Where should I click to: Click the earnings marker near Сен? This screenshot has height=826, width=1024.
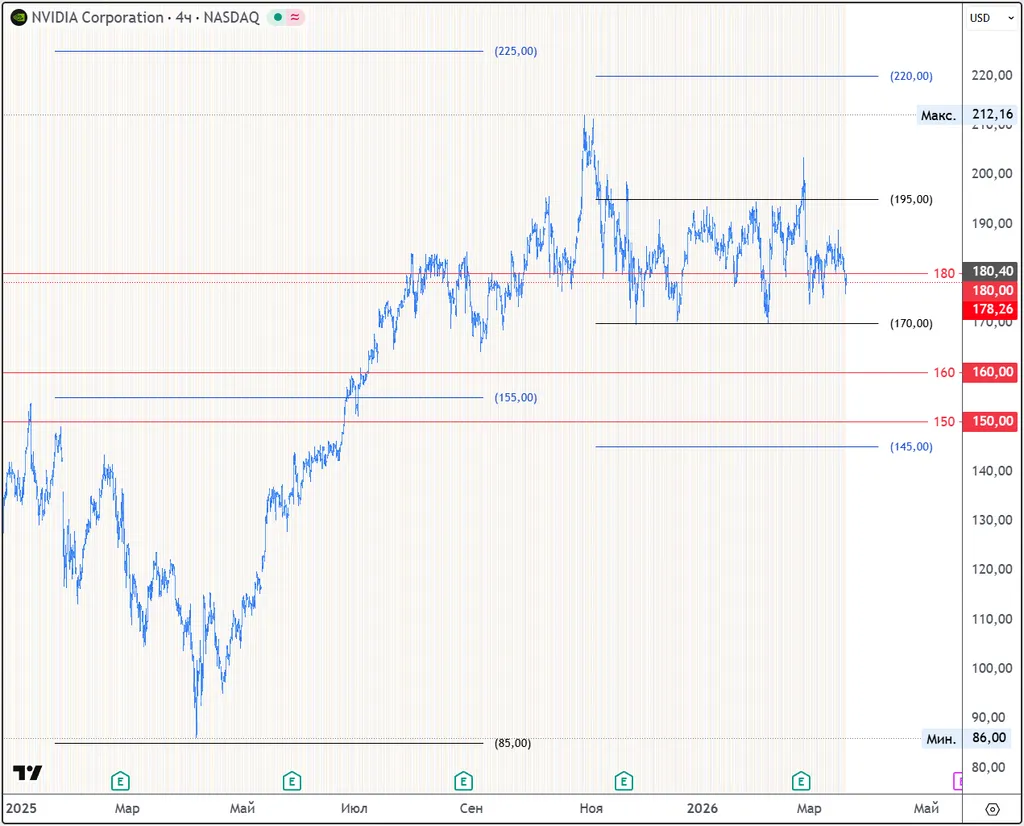pyautogui.click(x=463, y=781)
